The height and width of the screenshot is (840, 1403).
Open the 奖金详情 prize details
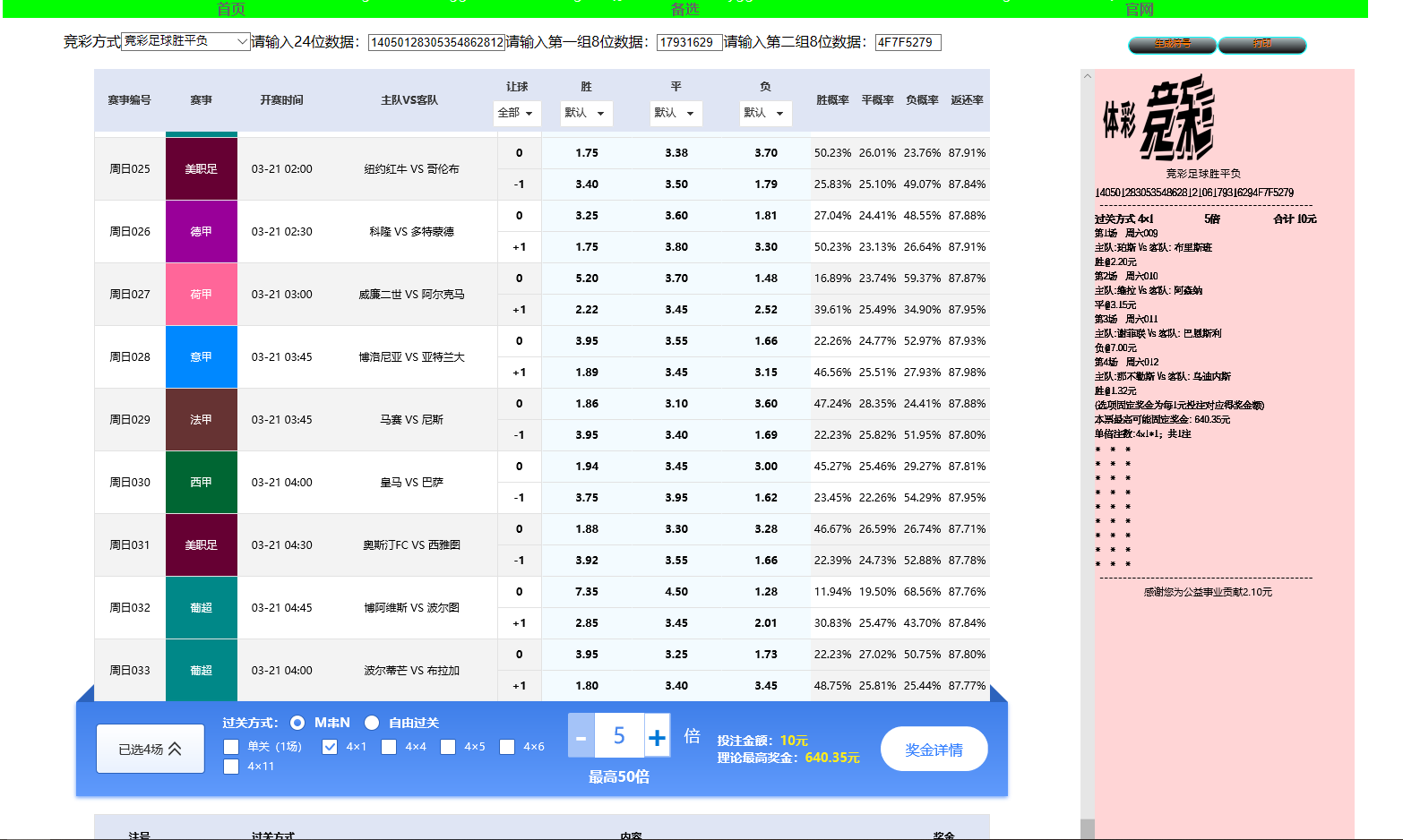tap(934, 749)
